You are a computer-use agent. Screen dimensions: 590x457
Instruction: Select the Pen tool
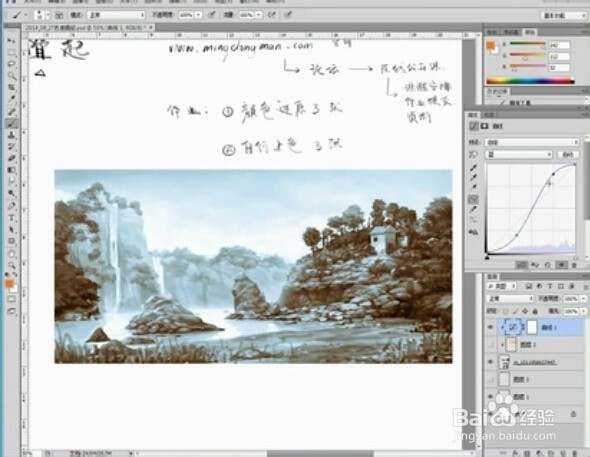click(x=12, y=205)
